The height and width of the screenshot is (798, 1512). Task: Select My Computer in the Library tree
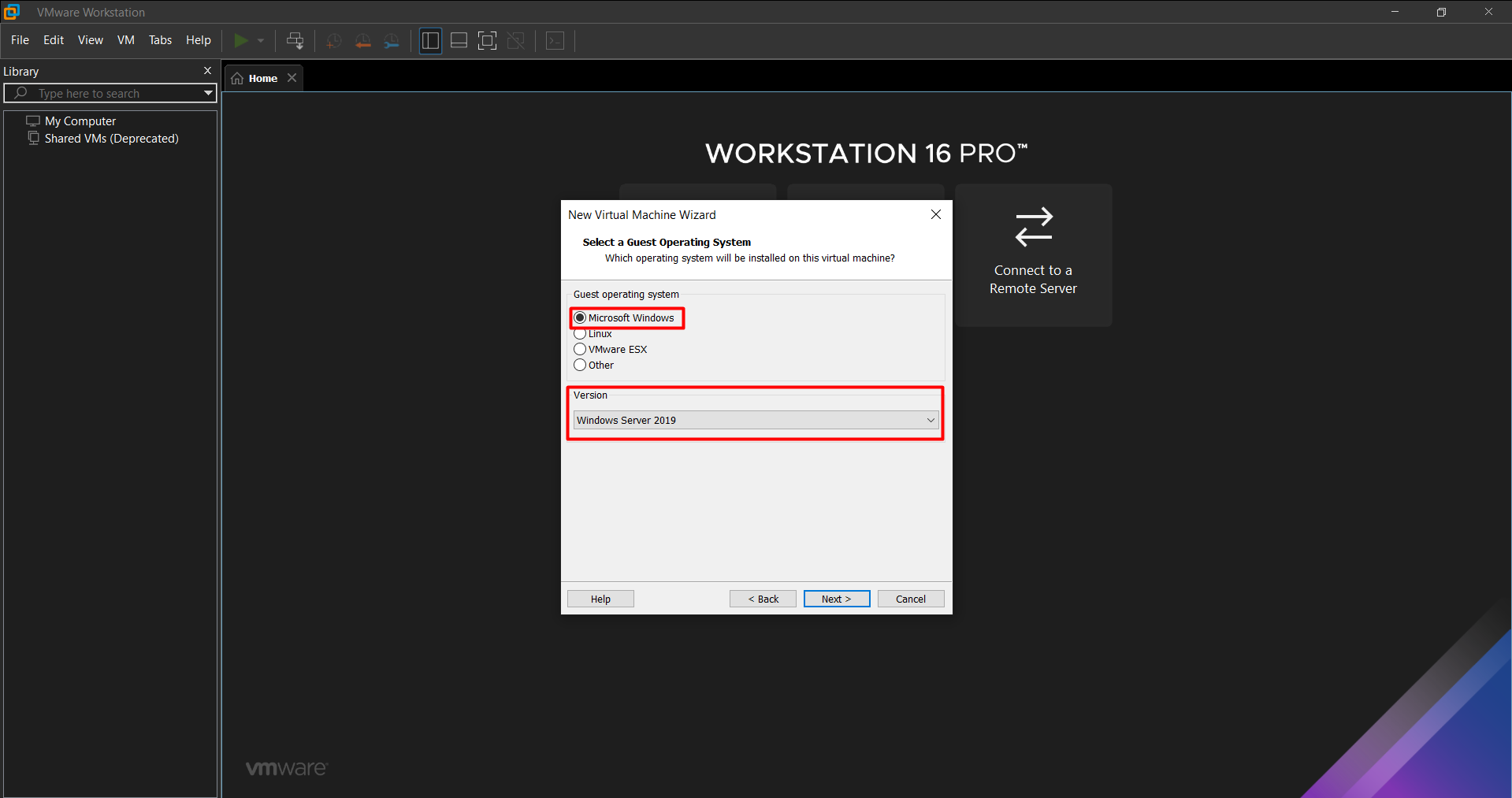80,121
